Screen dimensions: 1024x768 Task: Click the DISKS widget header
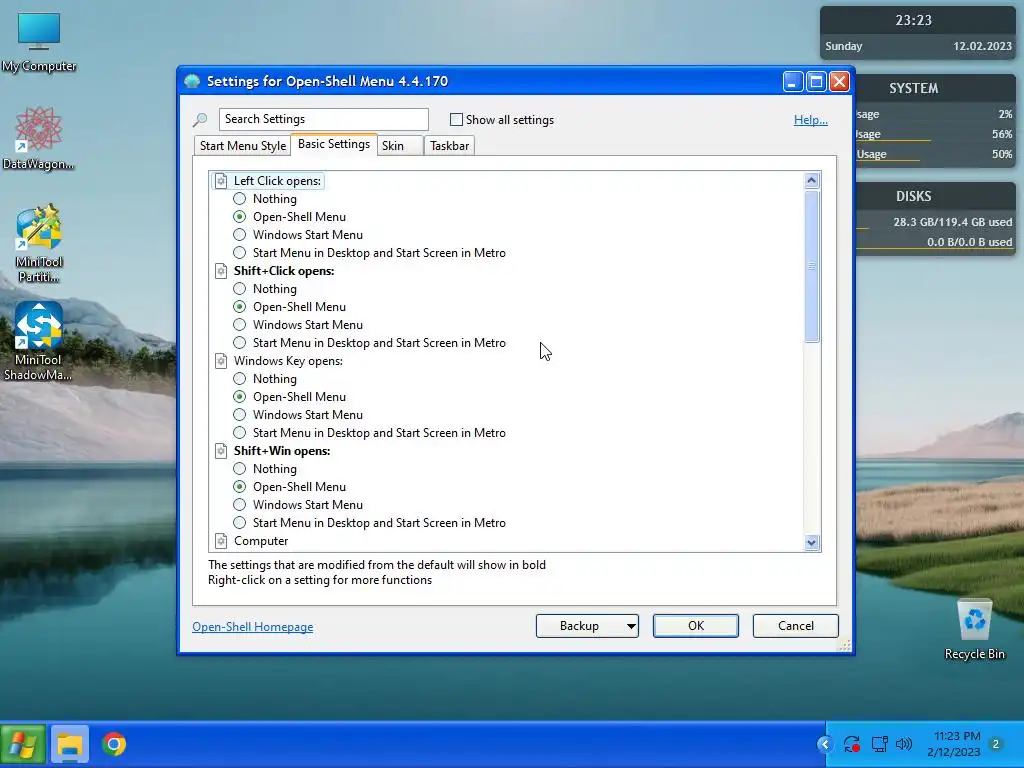914,197
